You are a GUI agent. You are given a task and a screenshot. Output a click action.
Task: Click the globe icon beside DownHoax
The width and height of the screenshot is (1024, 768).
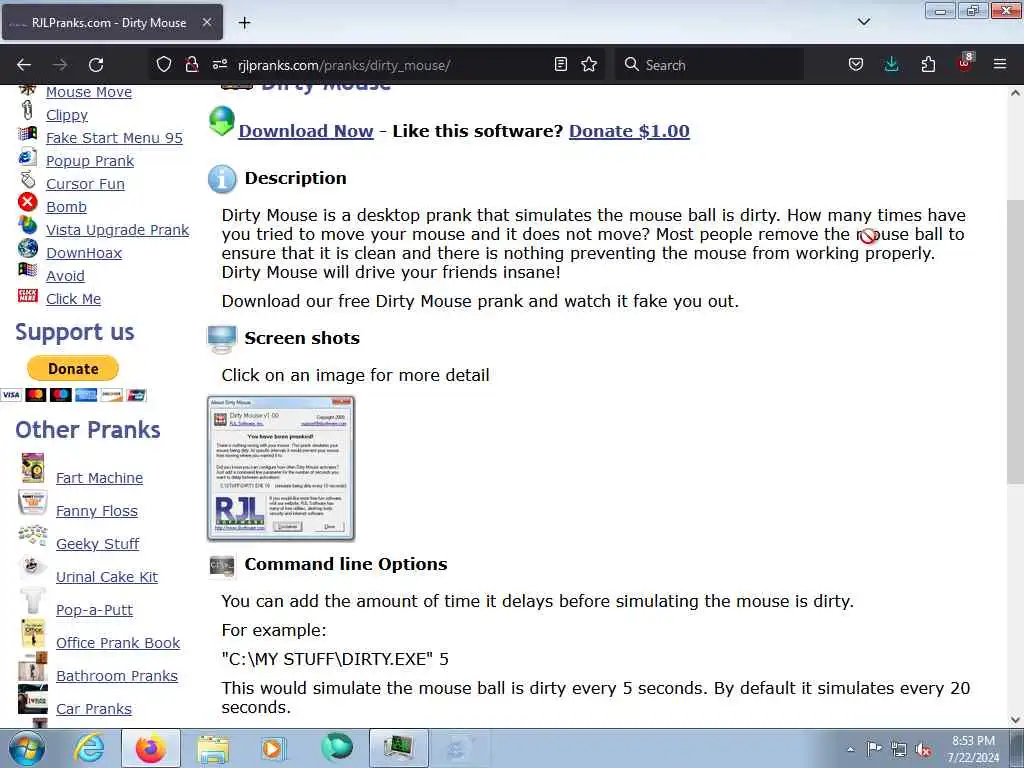[27, 248]
